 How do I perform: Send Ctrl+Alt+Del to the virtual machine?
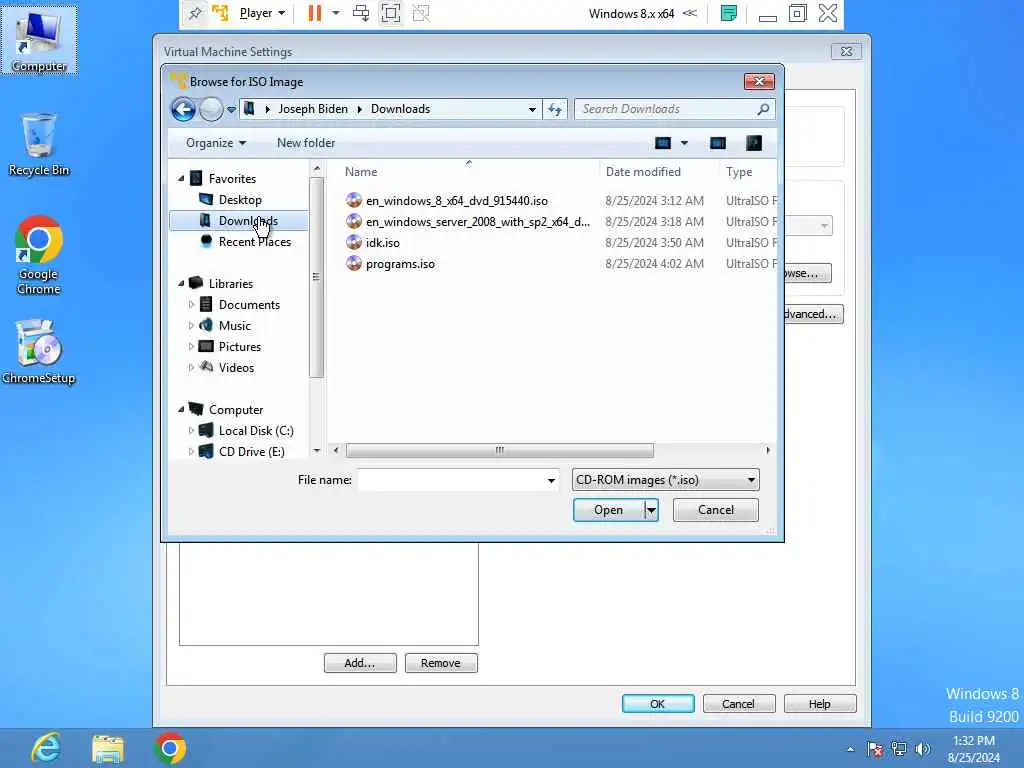point(360,13)
